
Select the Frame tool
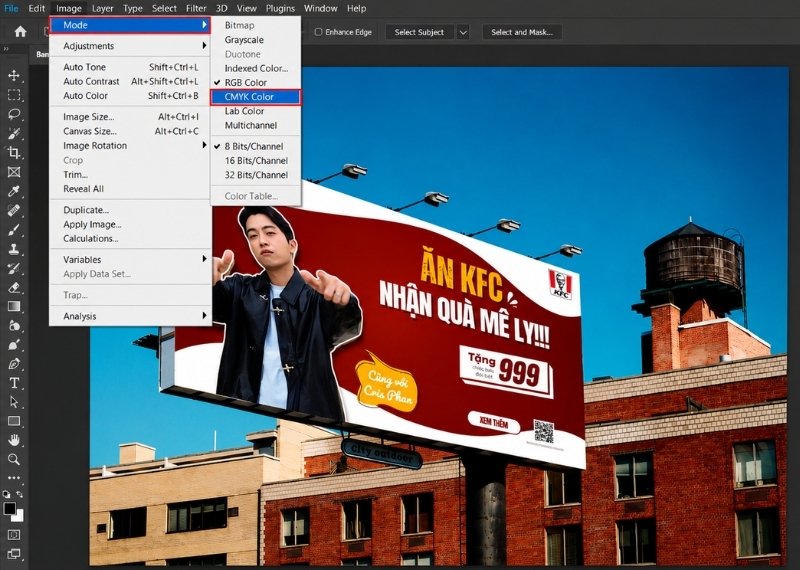point(14,172)
